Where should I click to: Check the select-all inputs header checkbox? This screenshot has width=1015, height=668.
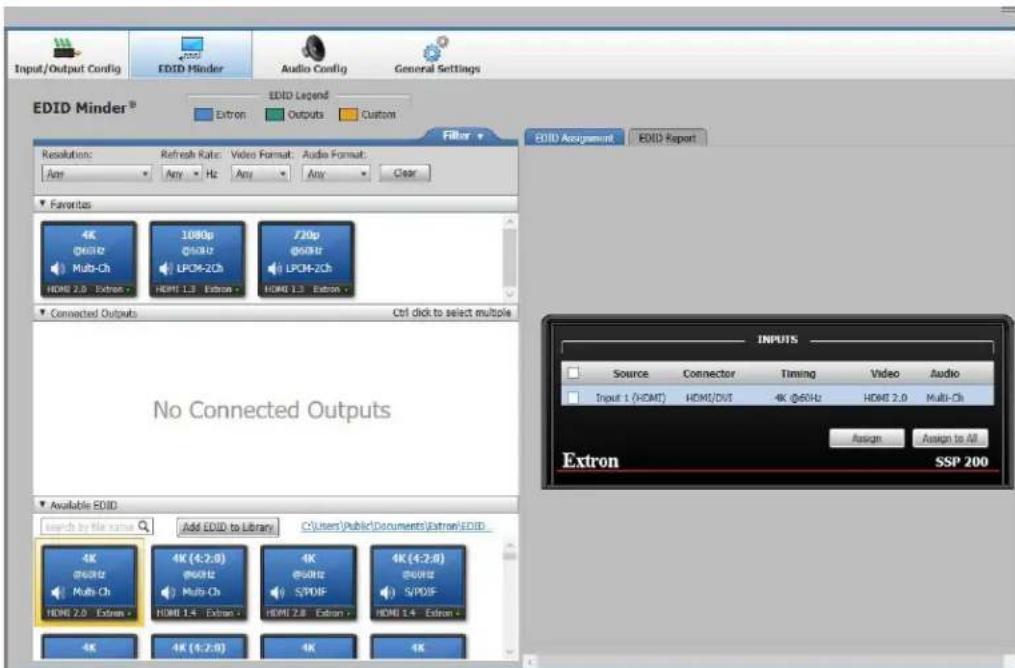click(x=573, y=373)
